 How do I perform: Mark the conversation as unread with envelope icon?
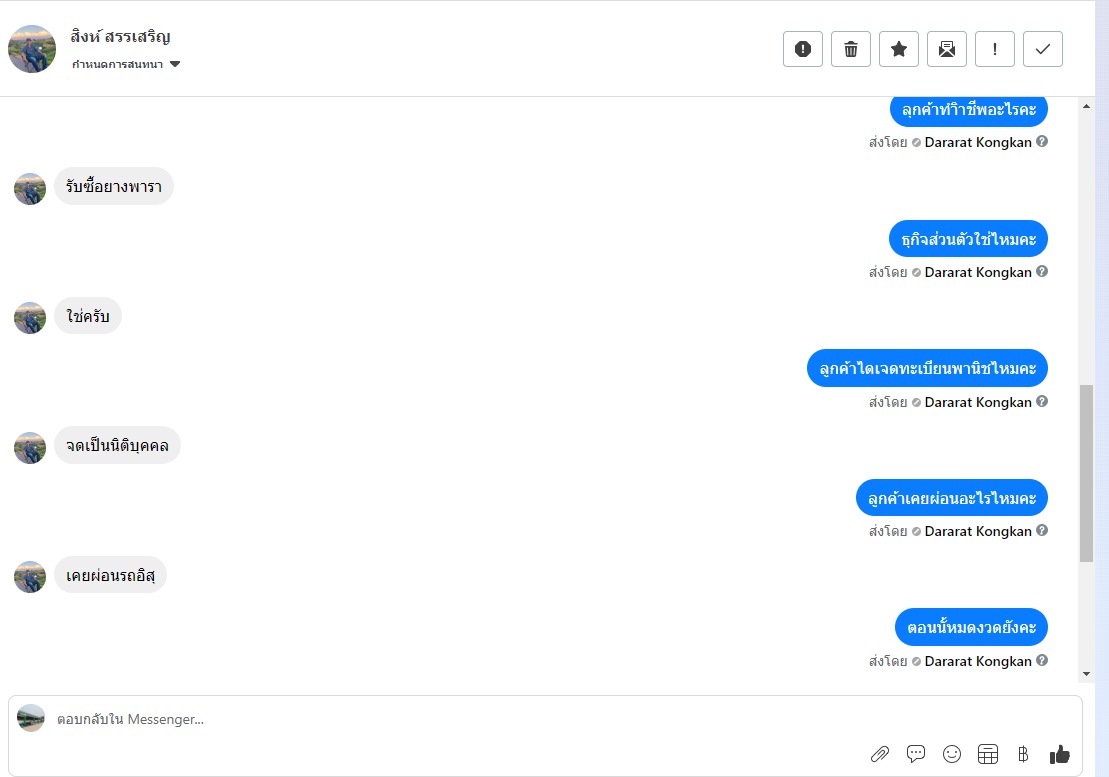point(947,49)
